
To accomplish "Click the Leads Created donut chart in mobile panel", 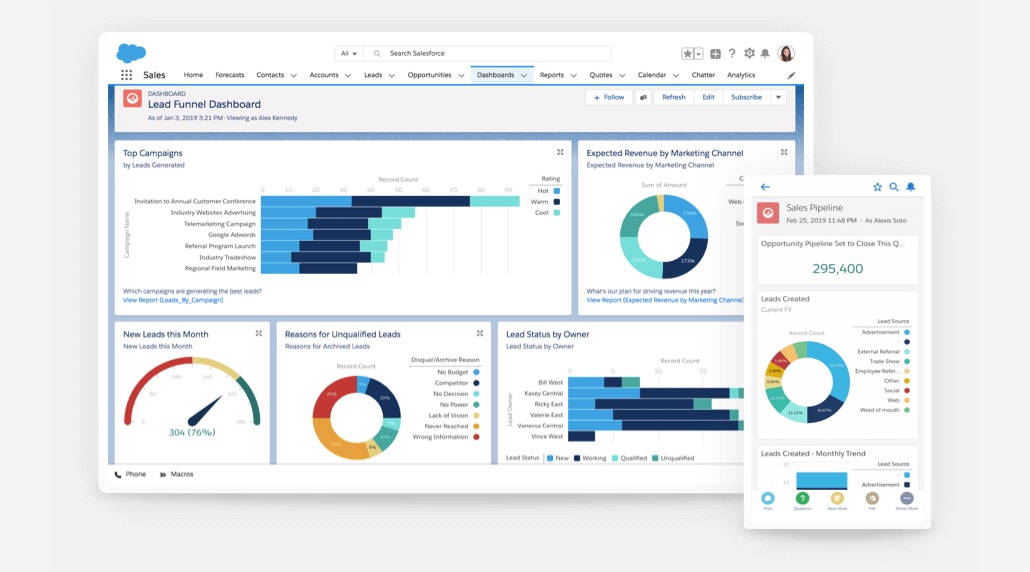I will (x=807, y=382).
